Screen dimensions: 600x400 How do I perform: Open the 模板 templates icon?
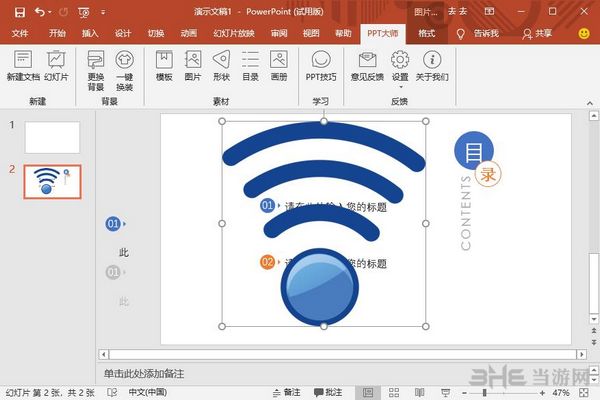click(165, 63)
